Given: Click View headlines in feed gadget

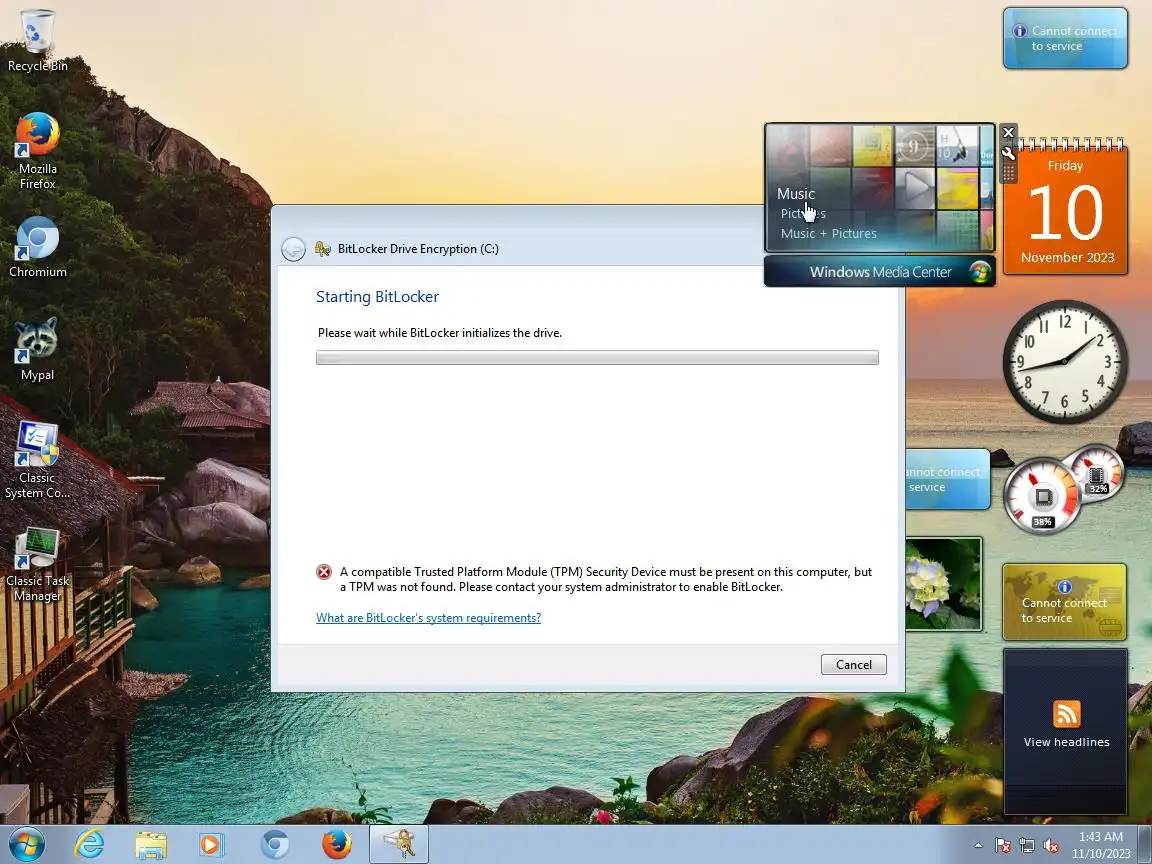Looking at the screenshot, I should (1066, 742).
